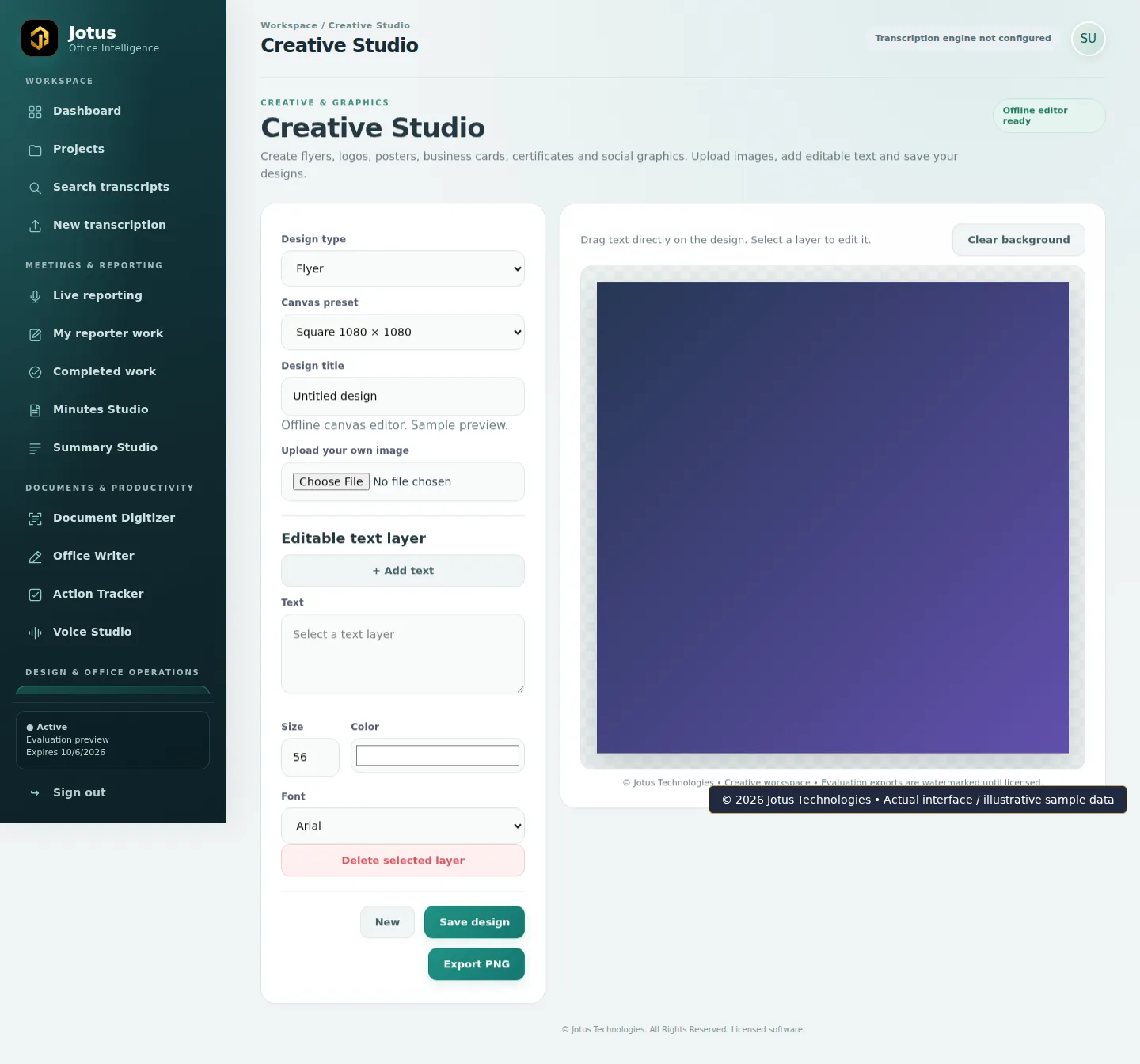
Task: Click the Voice Studio waveform icon
Action: 35,633
